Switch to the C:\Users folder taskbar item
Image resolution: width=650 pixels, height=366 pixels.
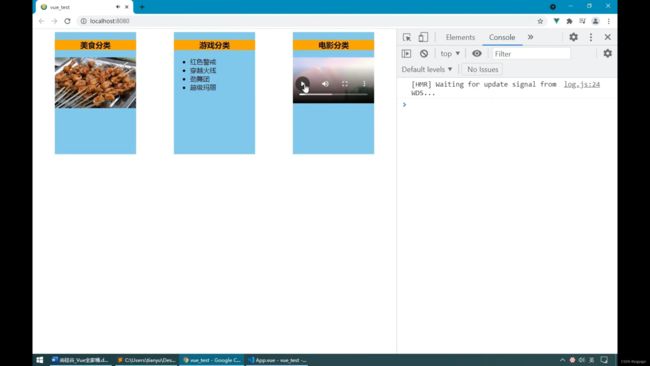click(146, 360)
